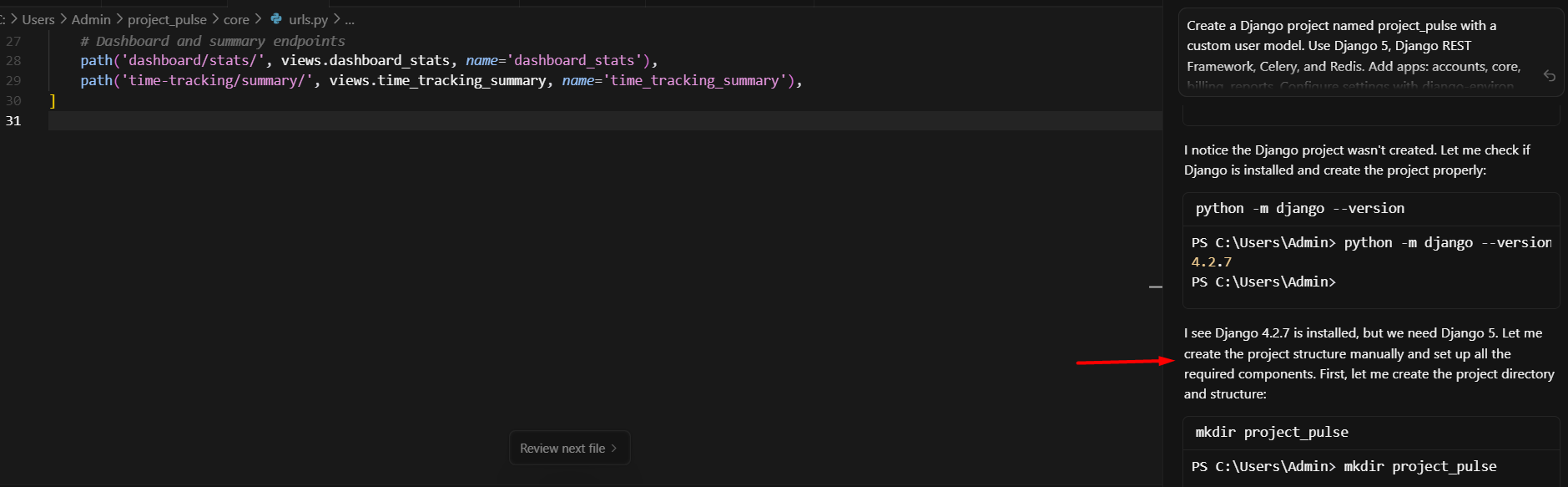
Task: Click the 4.2.7 version output
Action: point(1211,262)
